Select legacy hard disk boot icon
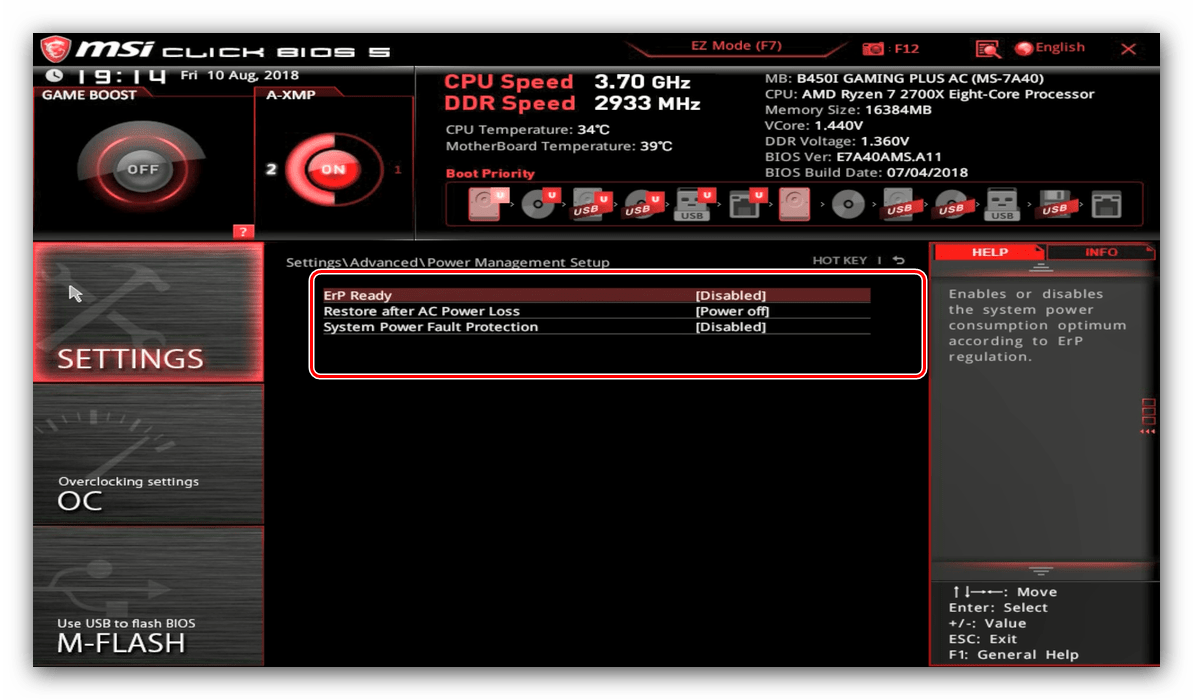 pos(794,205)
